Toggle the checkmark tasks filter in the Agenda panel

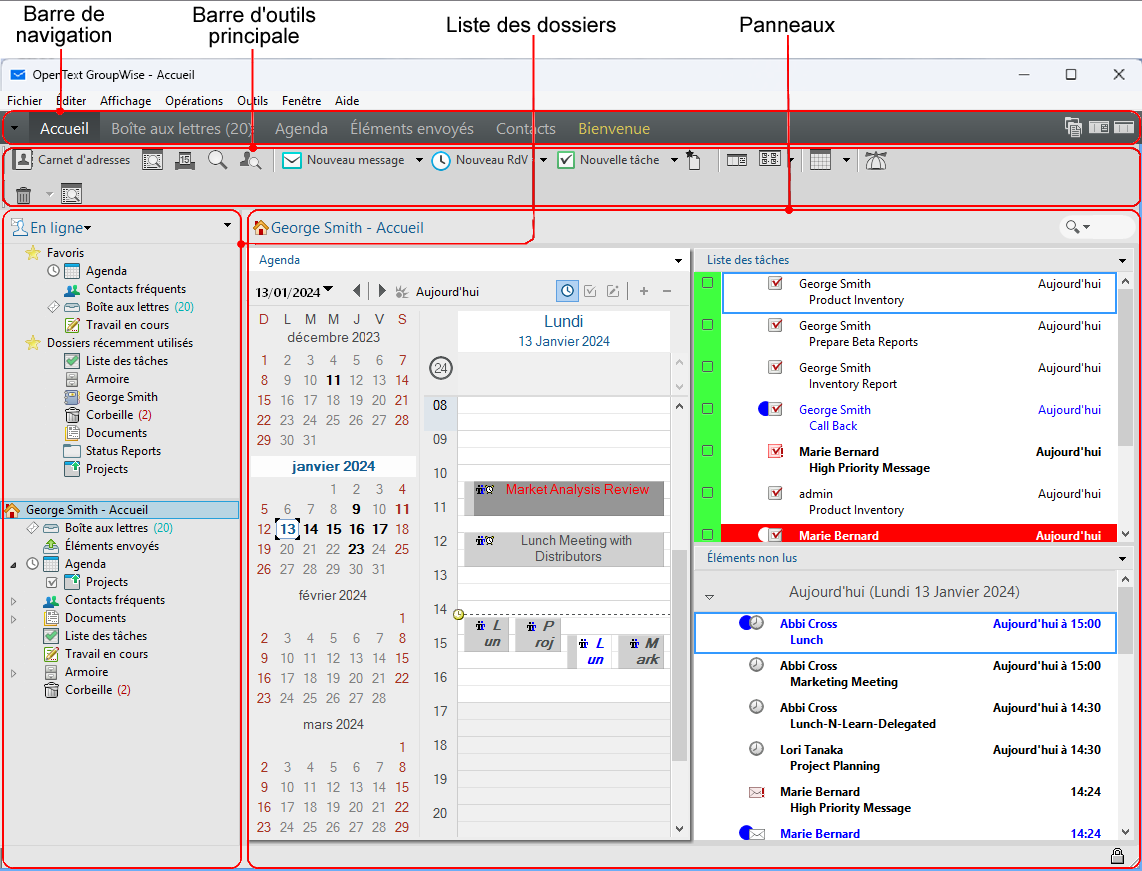click(591, 291)
